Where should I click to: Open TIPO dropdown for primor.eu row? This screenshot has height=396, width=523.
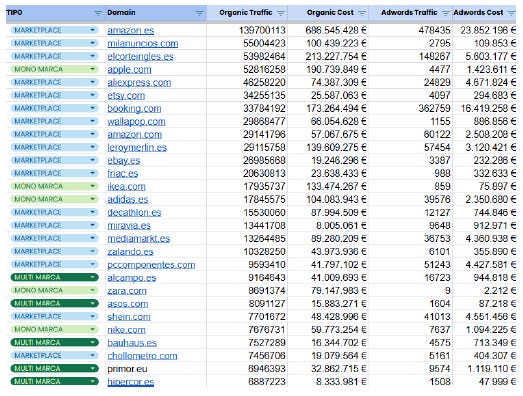(92, 368)
